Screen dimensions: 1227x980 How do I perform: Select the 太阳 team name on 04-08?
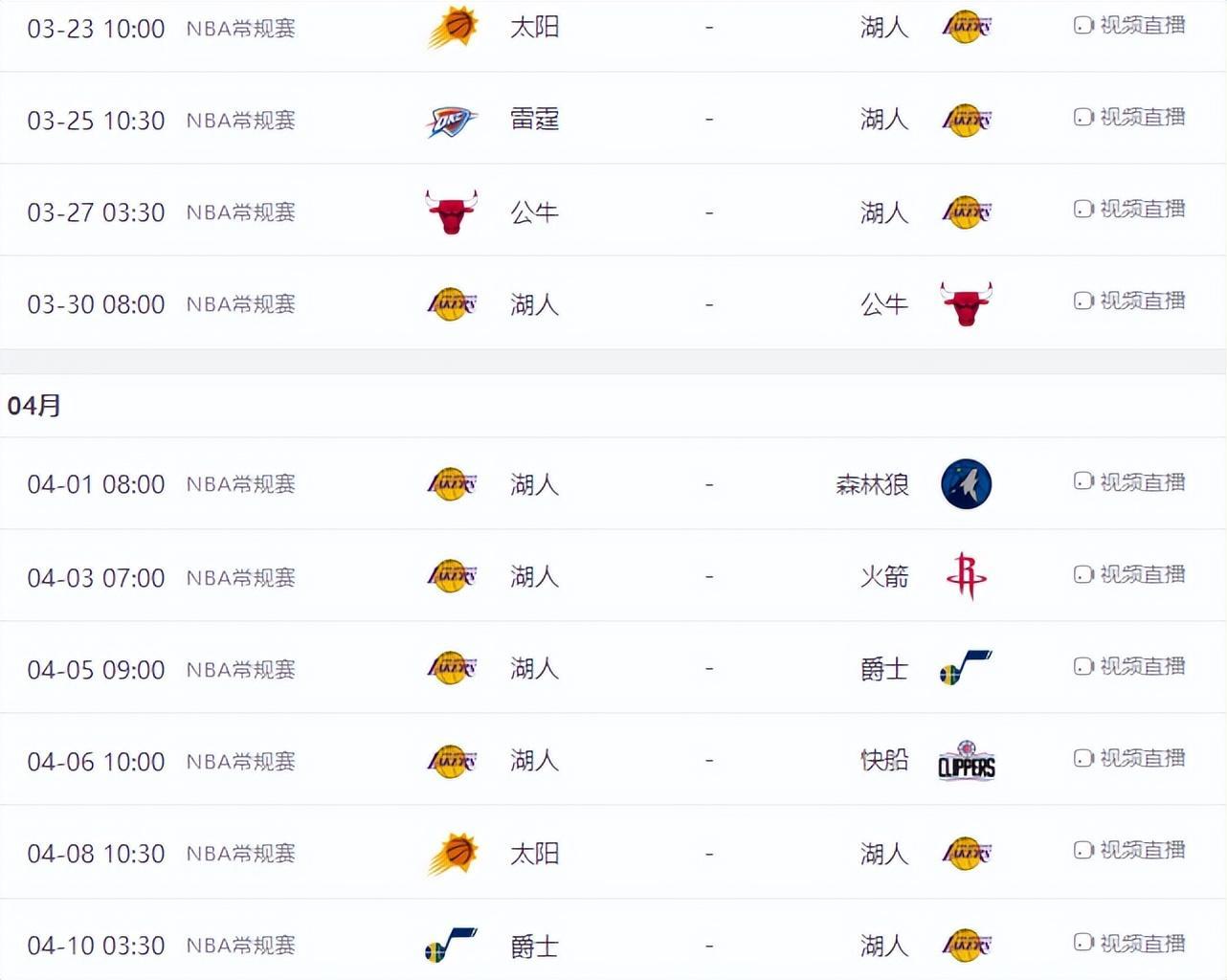pos(534,853)
